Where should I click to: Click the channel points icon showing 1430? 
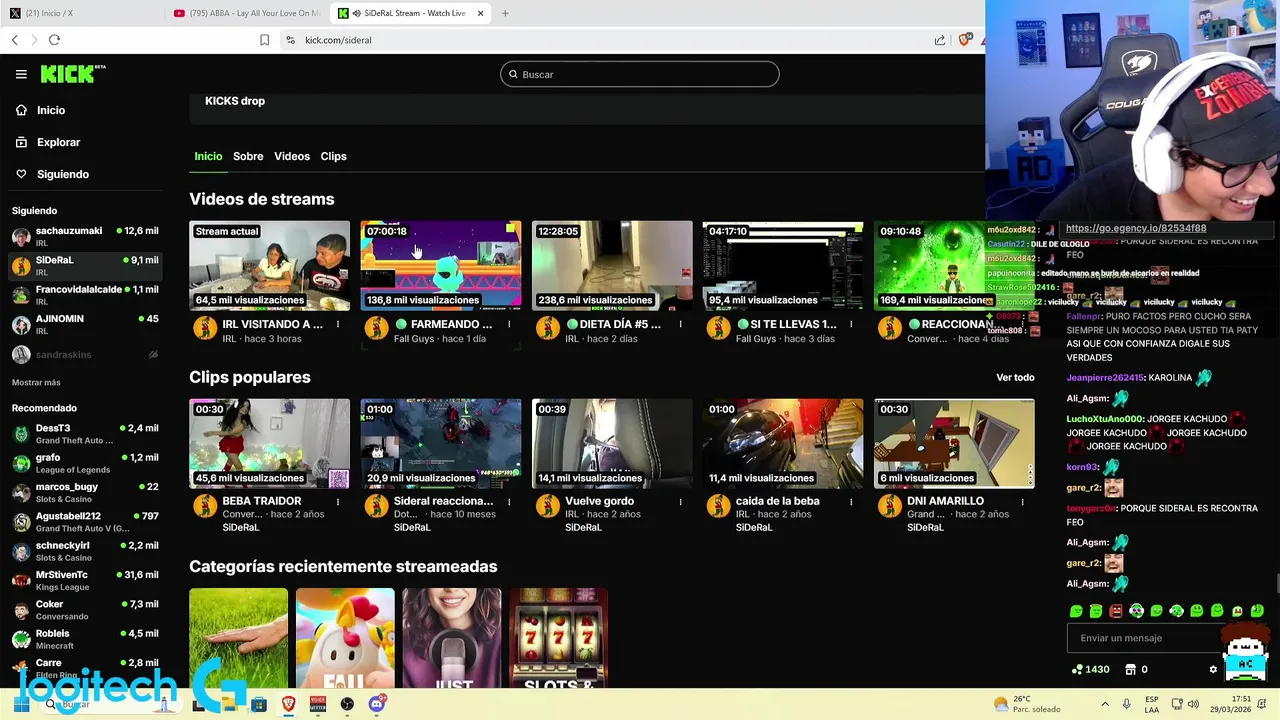[1076, 669]
